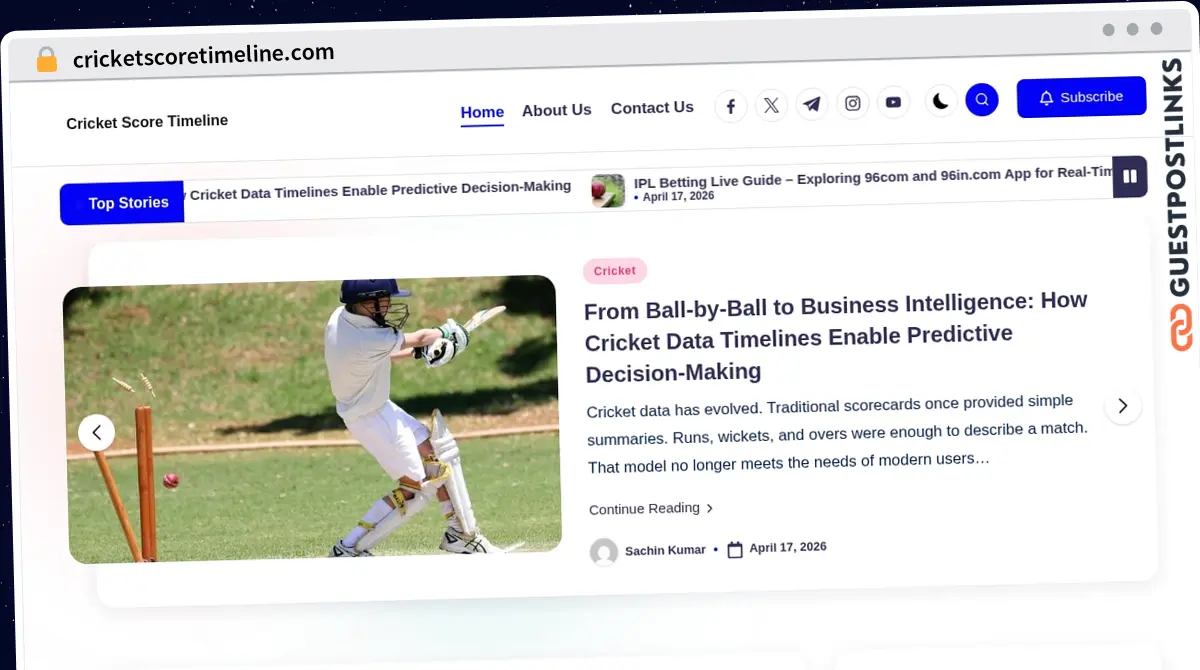Open the IPL ticker story thumbnail
This screenshot has width=1200, height=670.
click(x=608, y=190)
